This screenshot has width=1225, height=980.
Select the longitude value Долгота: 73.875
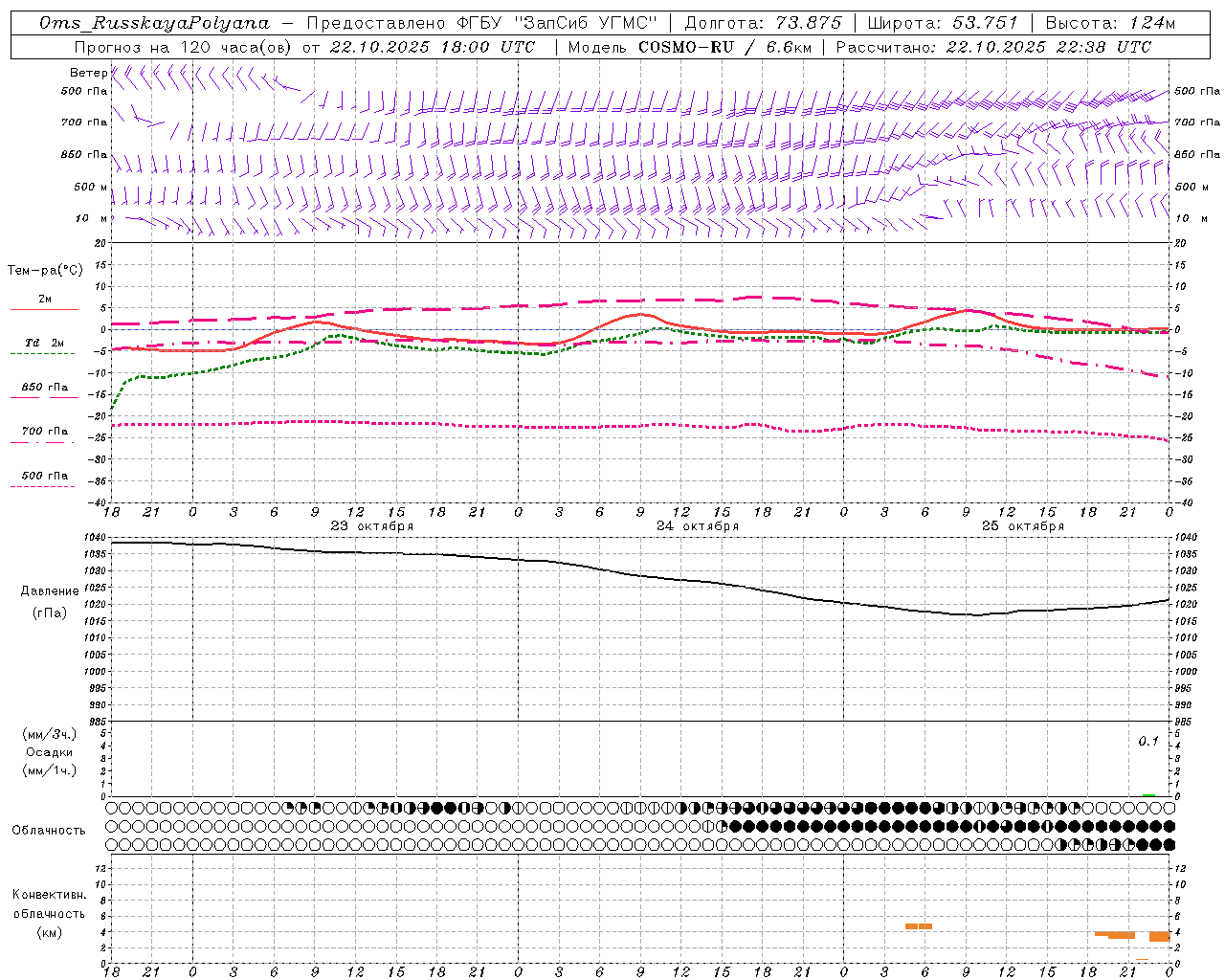[763, 23]
